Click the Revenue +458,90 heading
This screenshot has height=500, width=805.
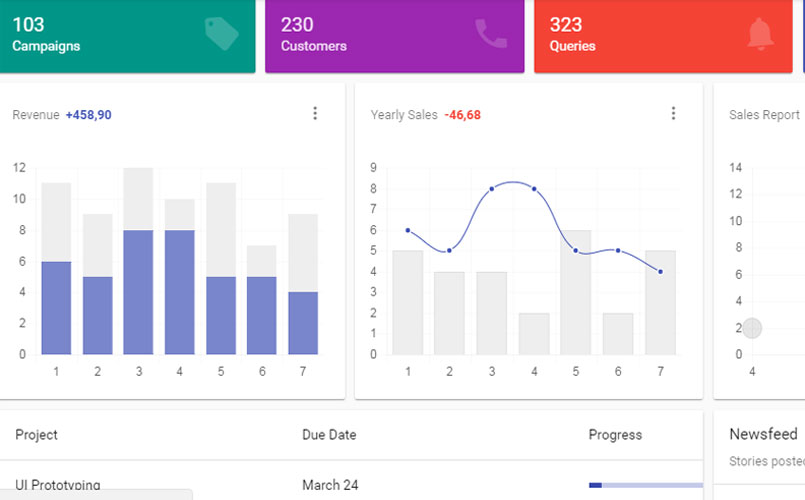62,115
